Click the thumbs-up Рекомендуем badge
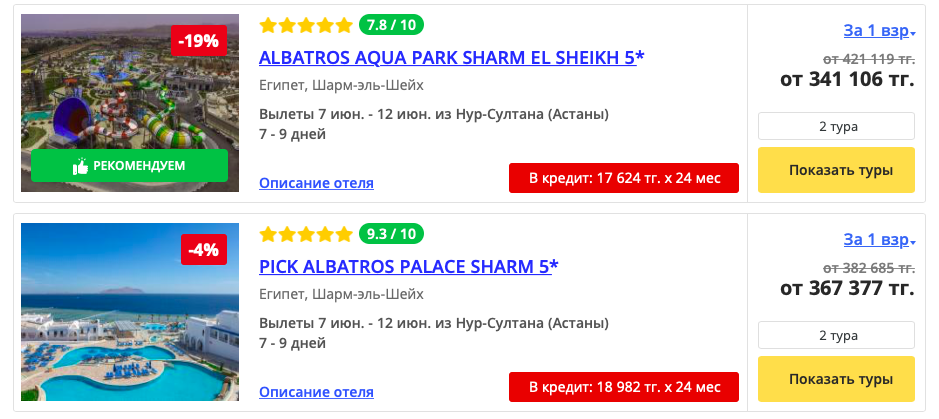Screen dimensions: 939x419 click(x=129, y=166)
